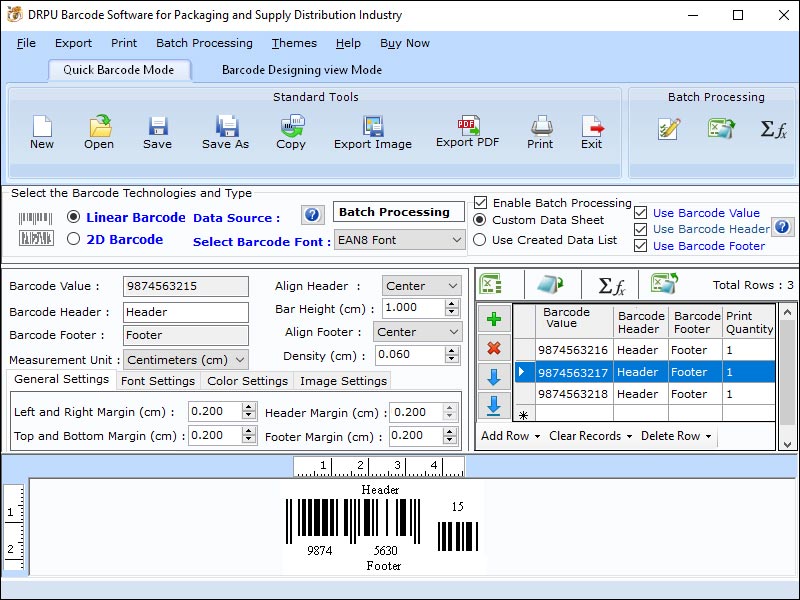
Task: Enable the Use Barcode Value checkbox
Action: pyautogui.click(x=640, y=212)
